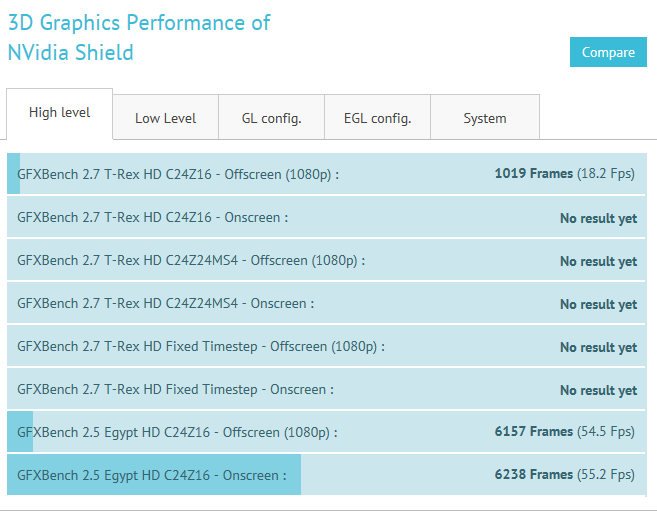Image resolution: width=657 pixels, height=511 pixels.
Task: Click '3D Graphics Performance of NVidia Shield' heading
Action: pos(139,38)
